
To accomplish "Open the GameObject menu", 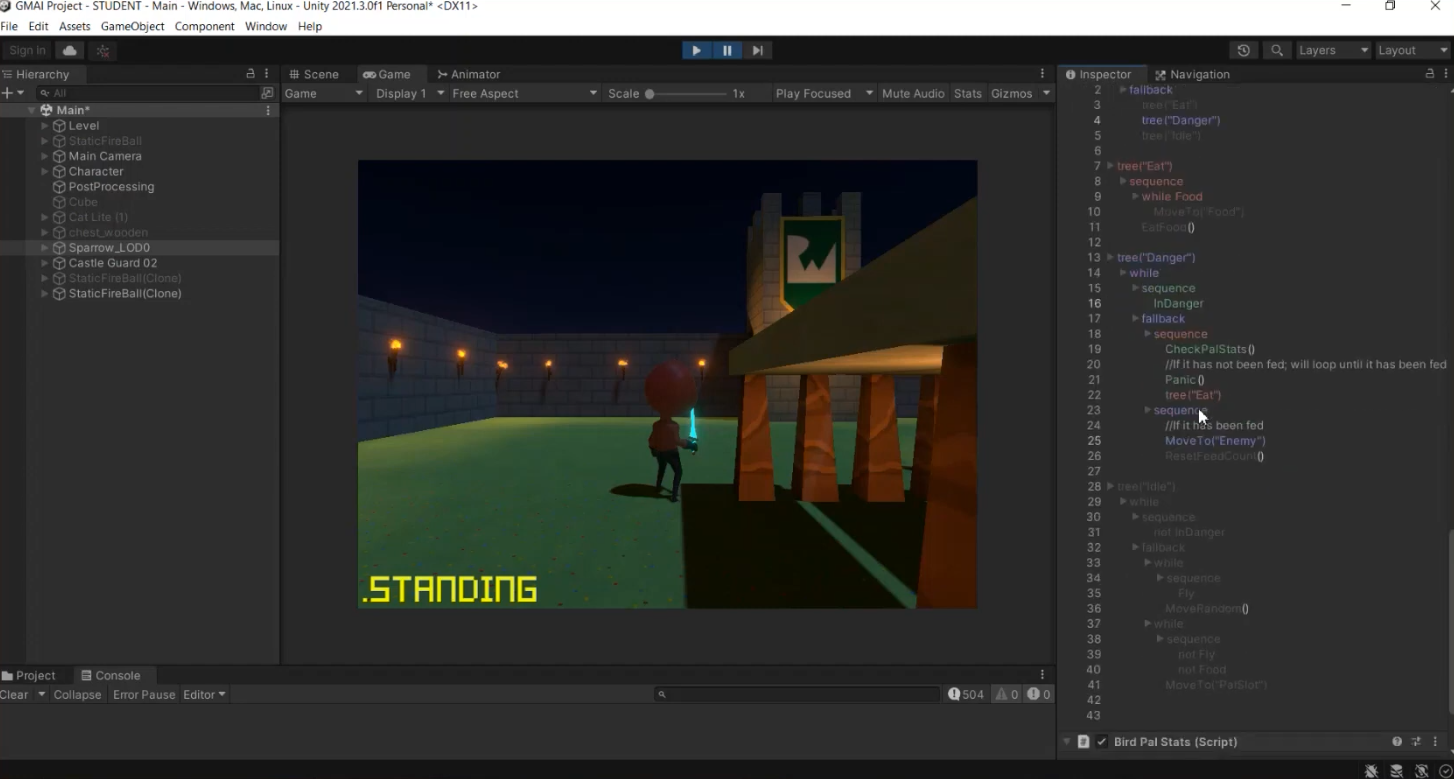I will (x=132, y=26).
